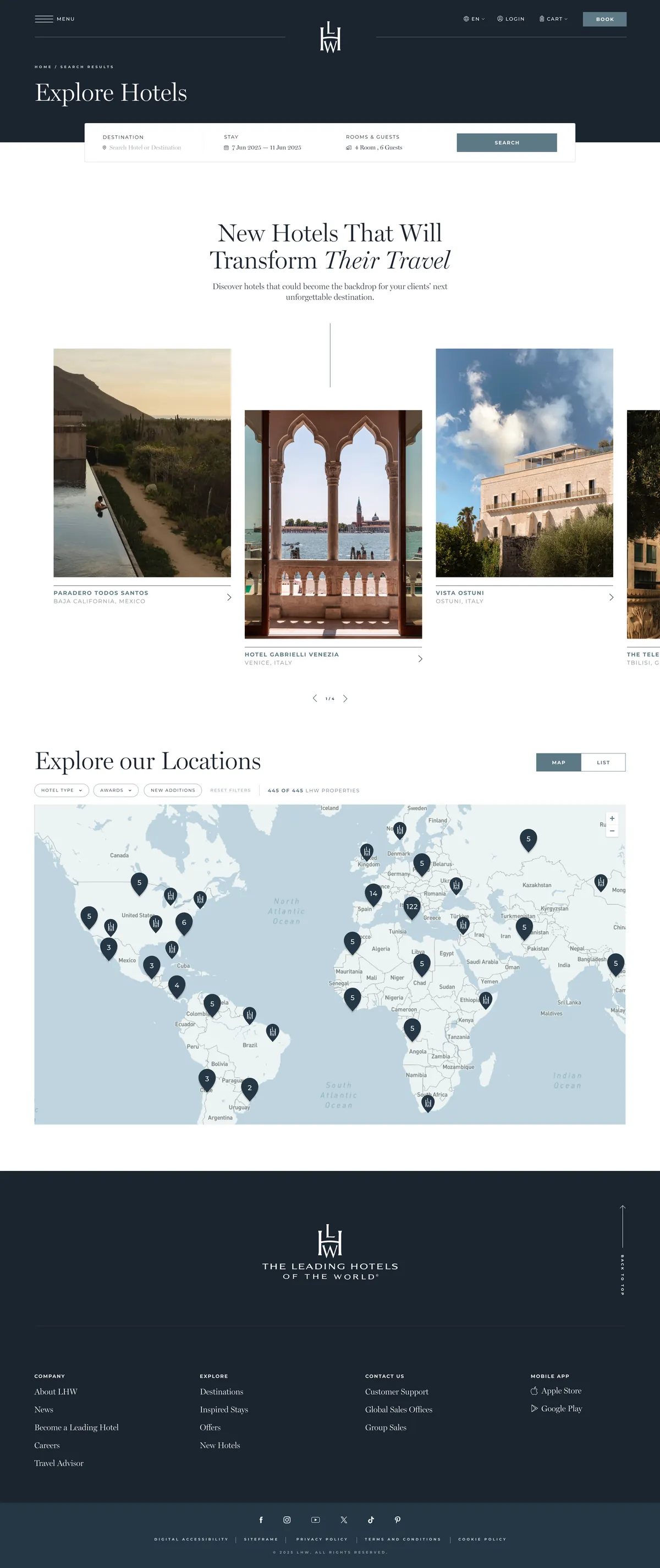660x1568 pixels.
Task: Expand the Hotel Type filter
Action: click(x=62, y=790)
